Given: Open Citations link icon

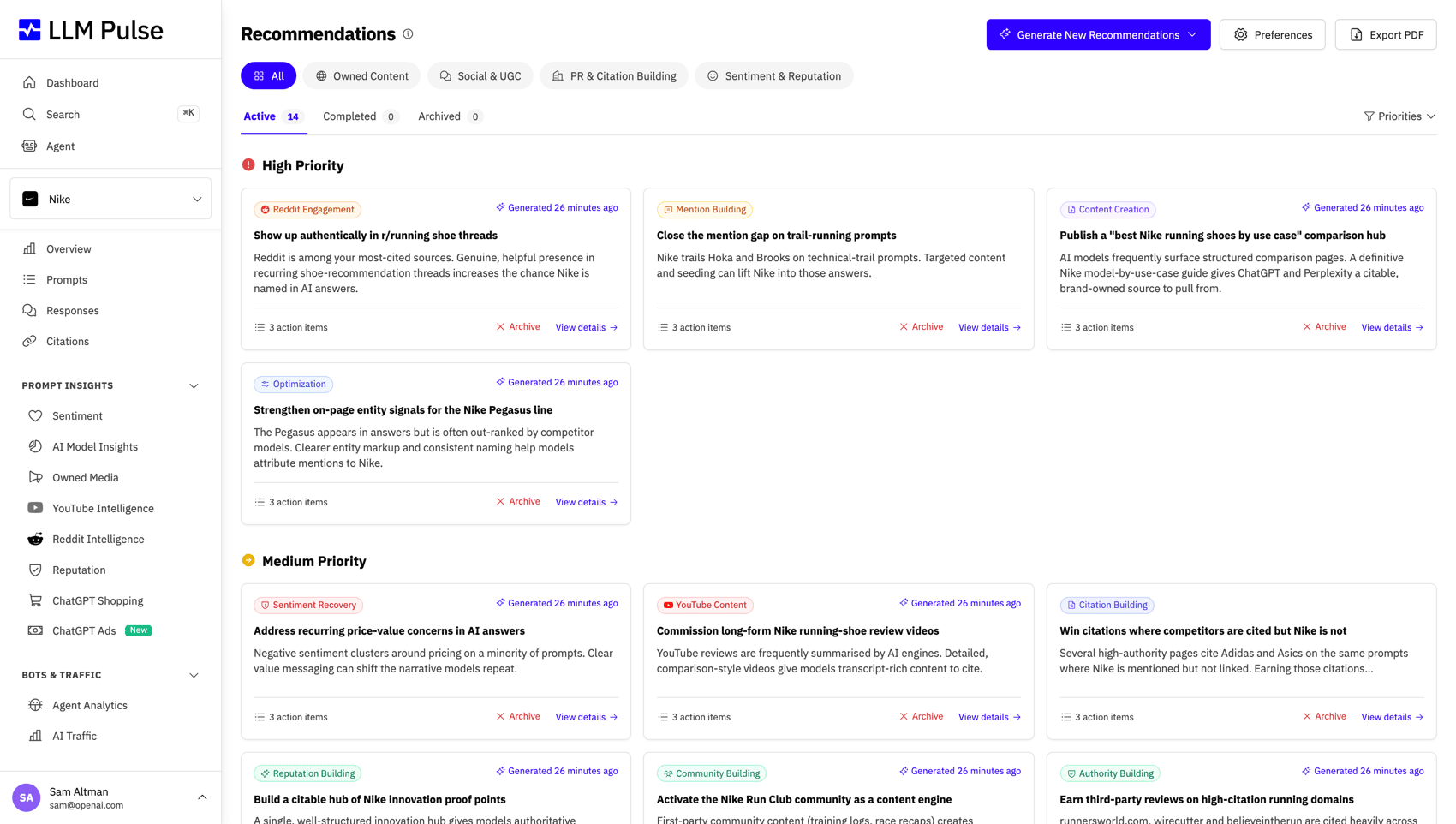Looking at the screenshot, I should [29, 342].
